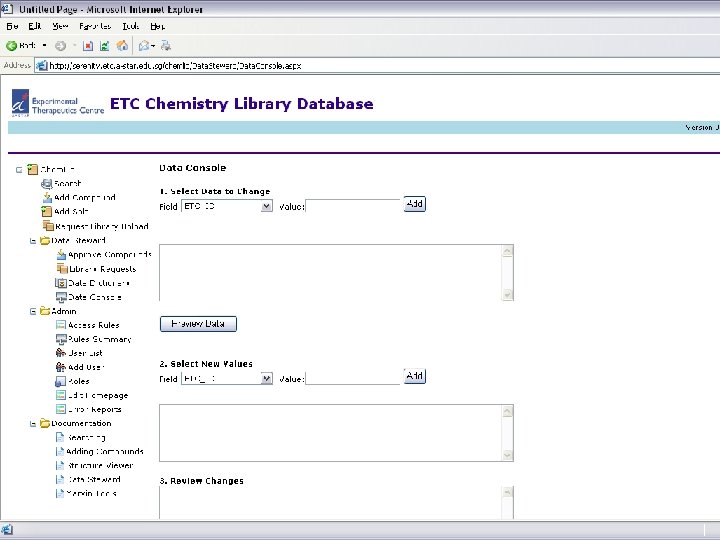
Task: Collapse the Data Steward folder node
Action: (x=33, y=241)
